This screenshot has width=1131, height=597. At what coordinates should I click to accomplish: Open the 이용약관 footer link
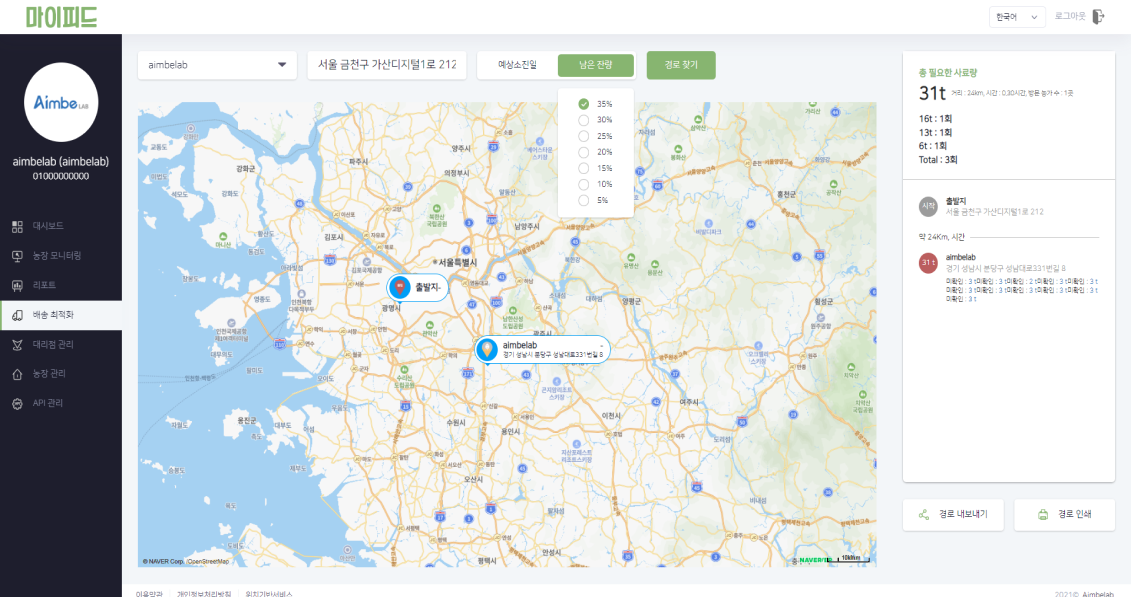(x=149, y=593)
